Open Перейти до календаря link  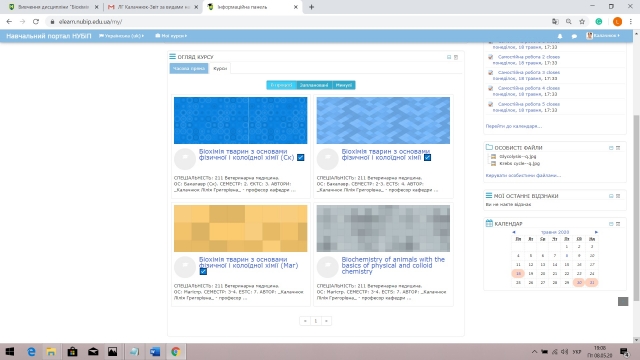(x=513, y=126)
